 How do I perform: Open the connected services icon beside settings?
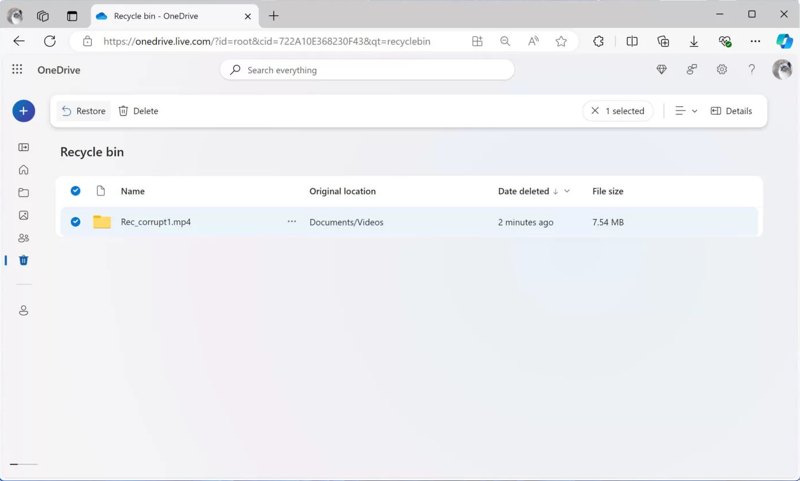coord(691,69)
